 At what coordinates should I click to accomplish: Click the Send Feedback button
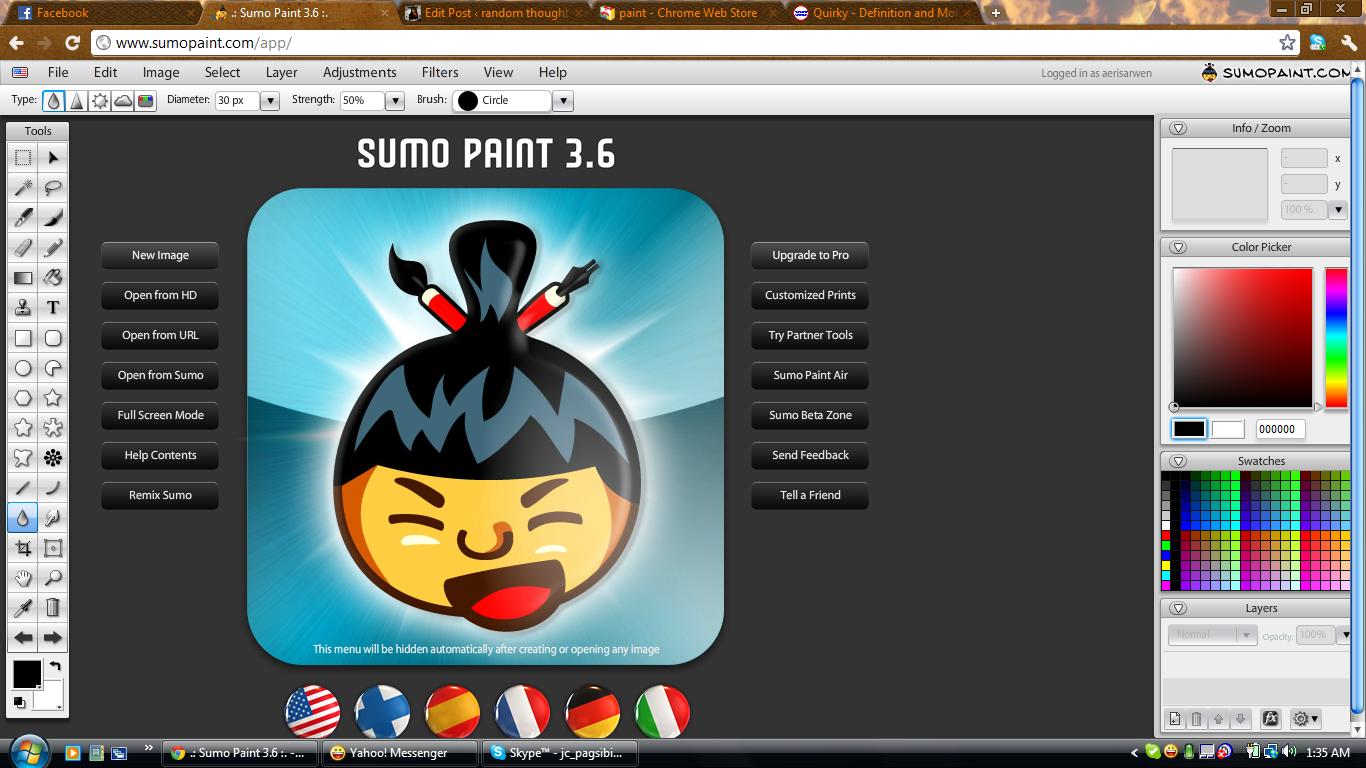coord(810,455)
